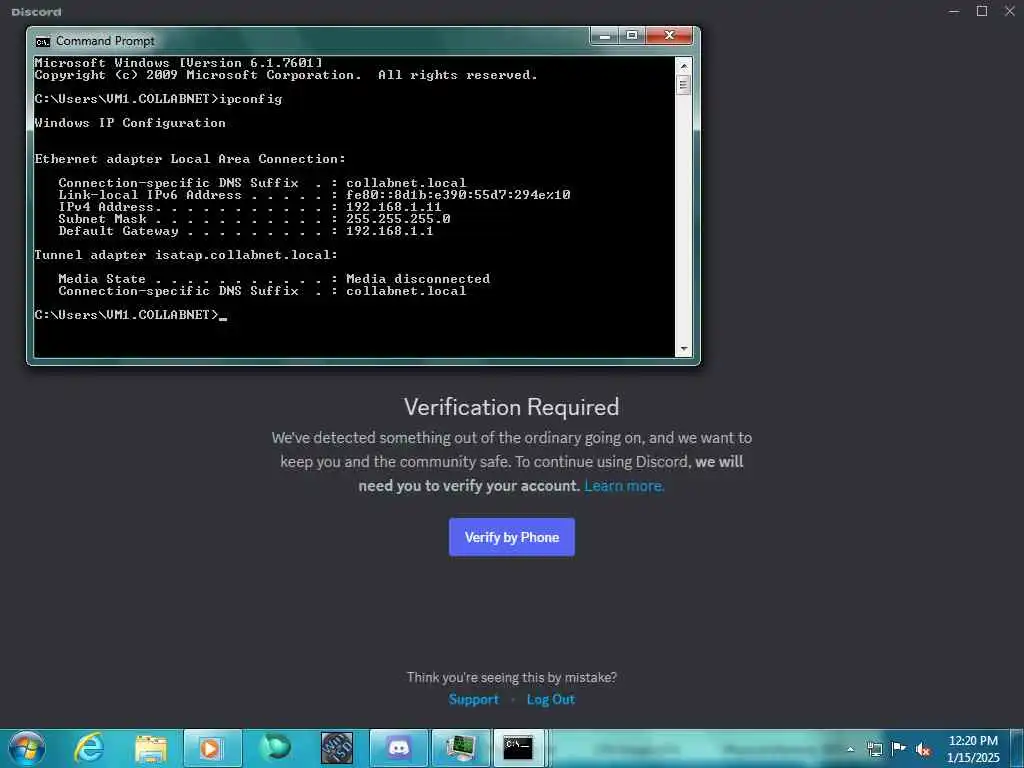This screenshot has height=768, width=1024.
Task: Click the link-local IPv6 address value
Action: click(458, 195)
